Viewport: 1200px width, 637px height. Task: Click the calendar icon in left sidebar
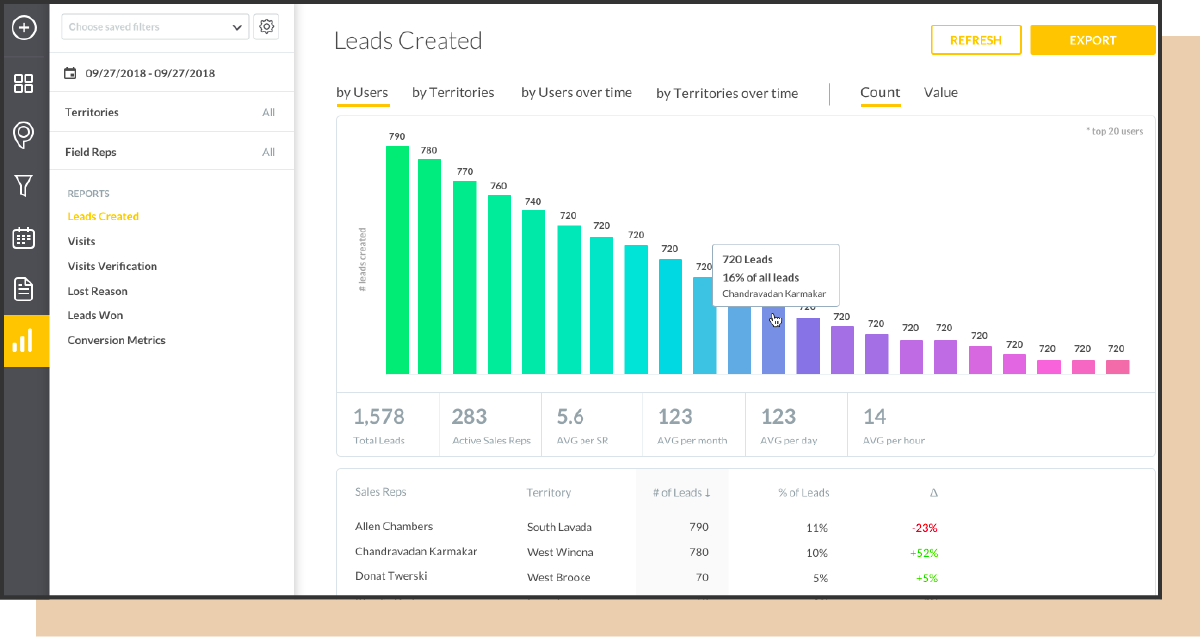point(23,237)
